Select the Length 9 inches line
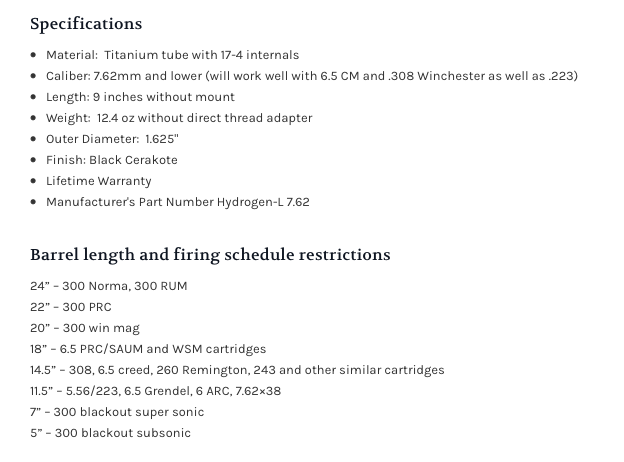 click(x=140, y=97)
